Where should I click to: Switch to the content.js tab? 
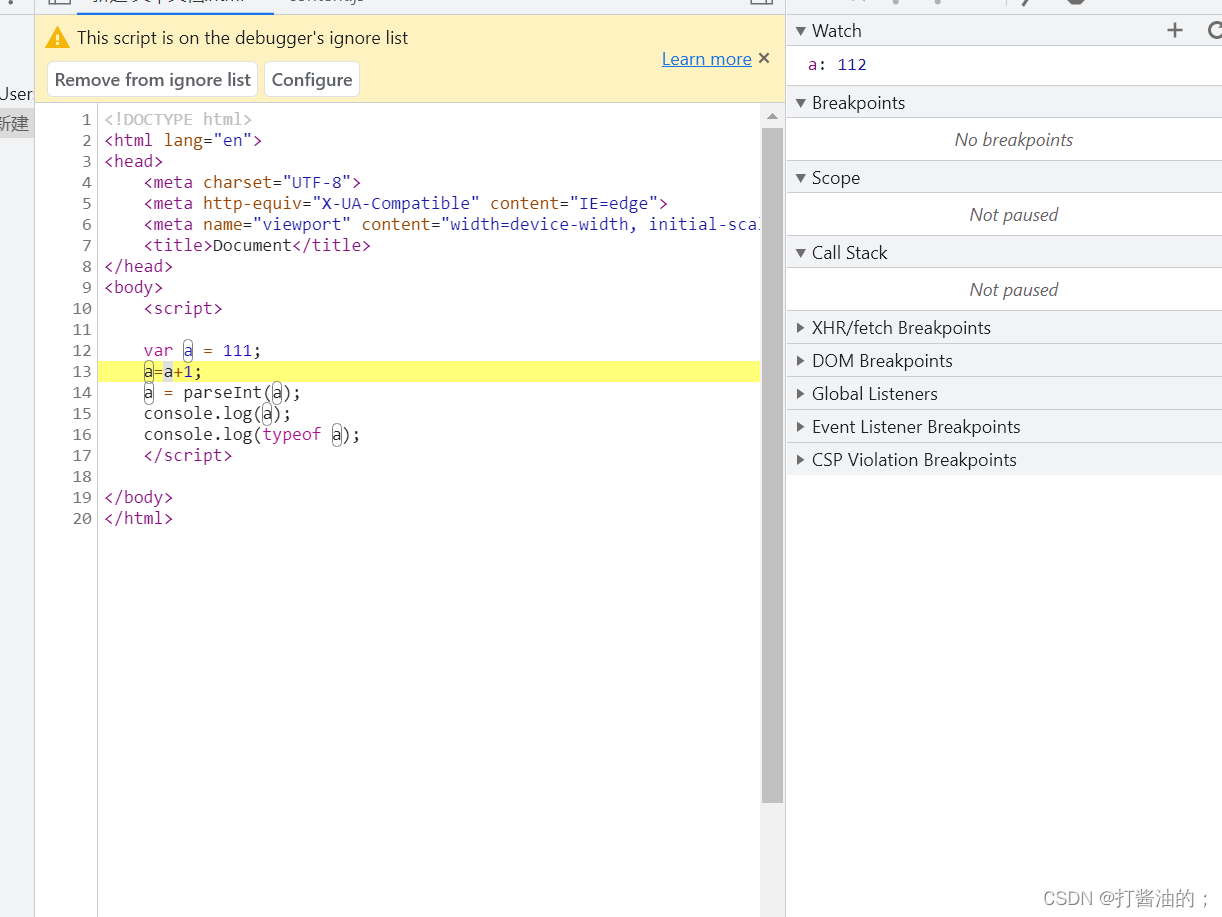[x=325, y=3]
